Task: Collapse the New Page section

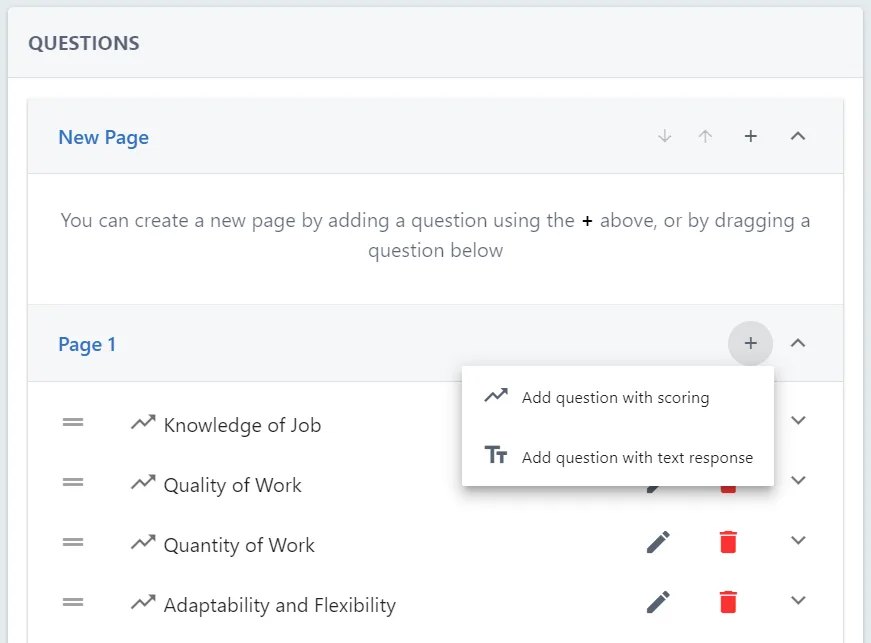Action: [798, 136]
